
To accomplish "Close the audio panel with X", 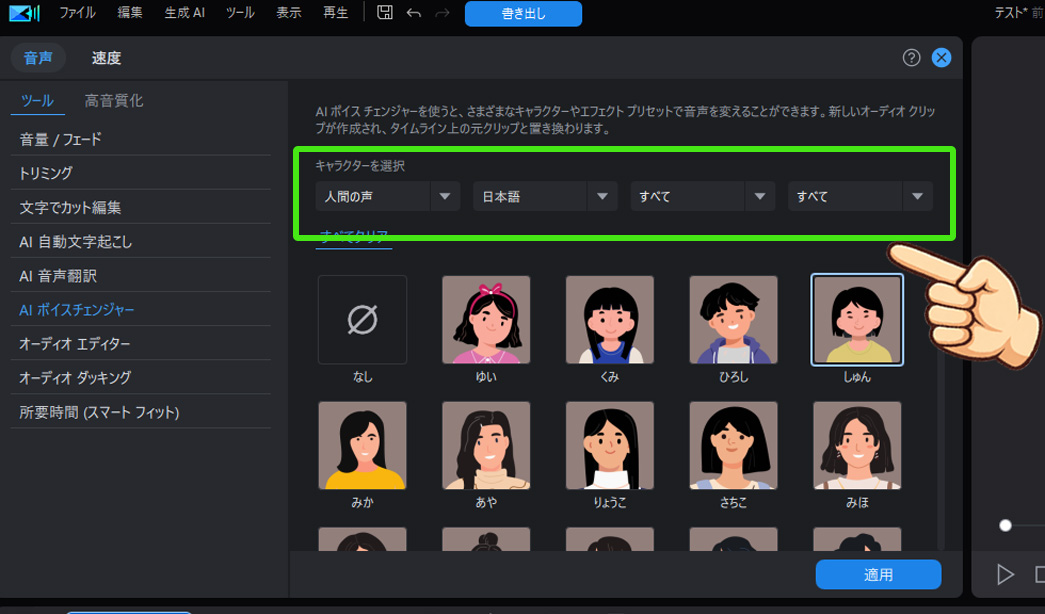I will (941, 58).
